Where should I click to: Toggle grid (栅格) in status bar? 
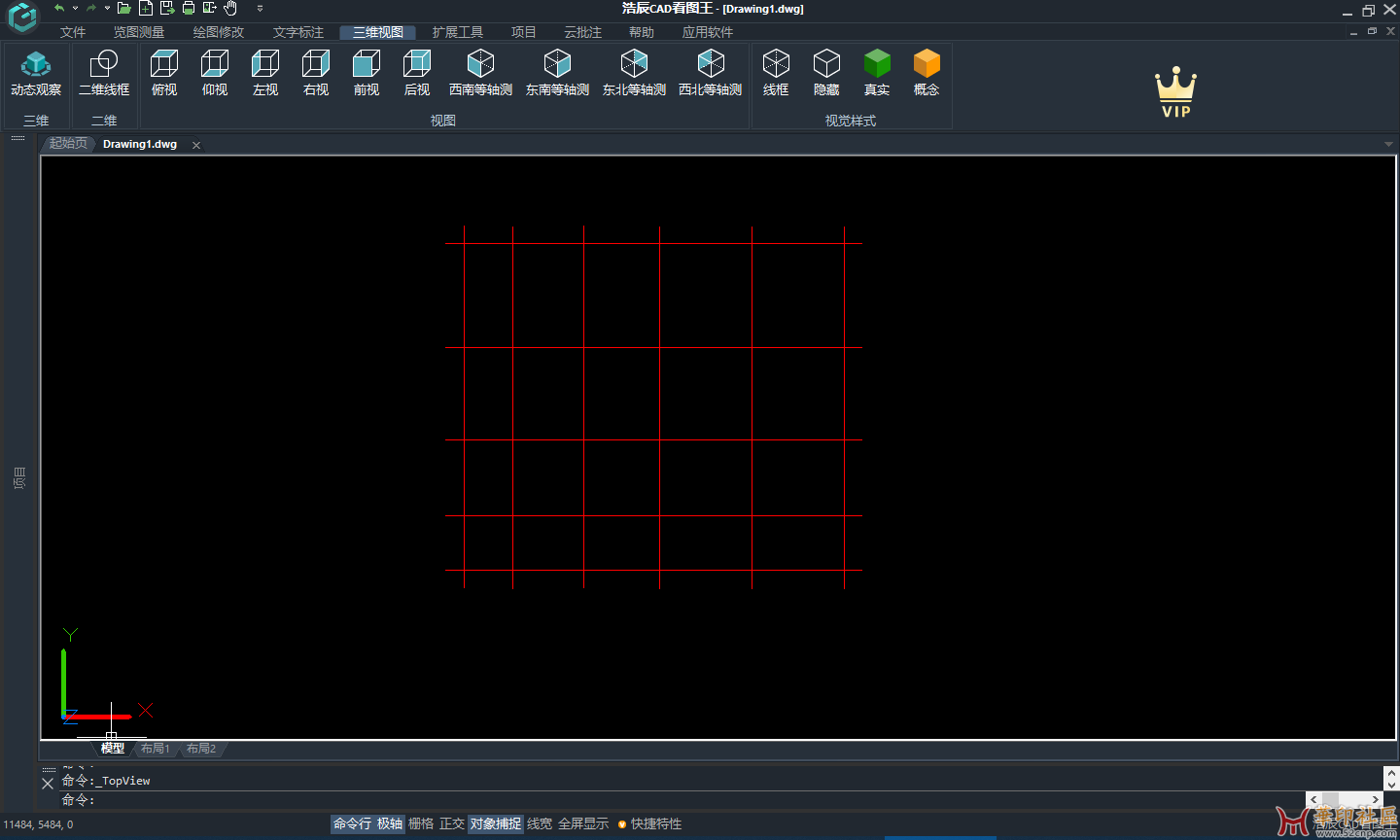pos(421,823)
